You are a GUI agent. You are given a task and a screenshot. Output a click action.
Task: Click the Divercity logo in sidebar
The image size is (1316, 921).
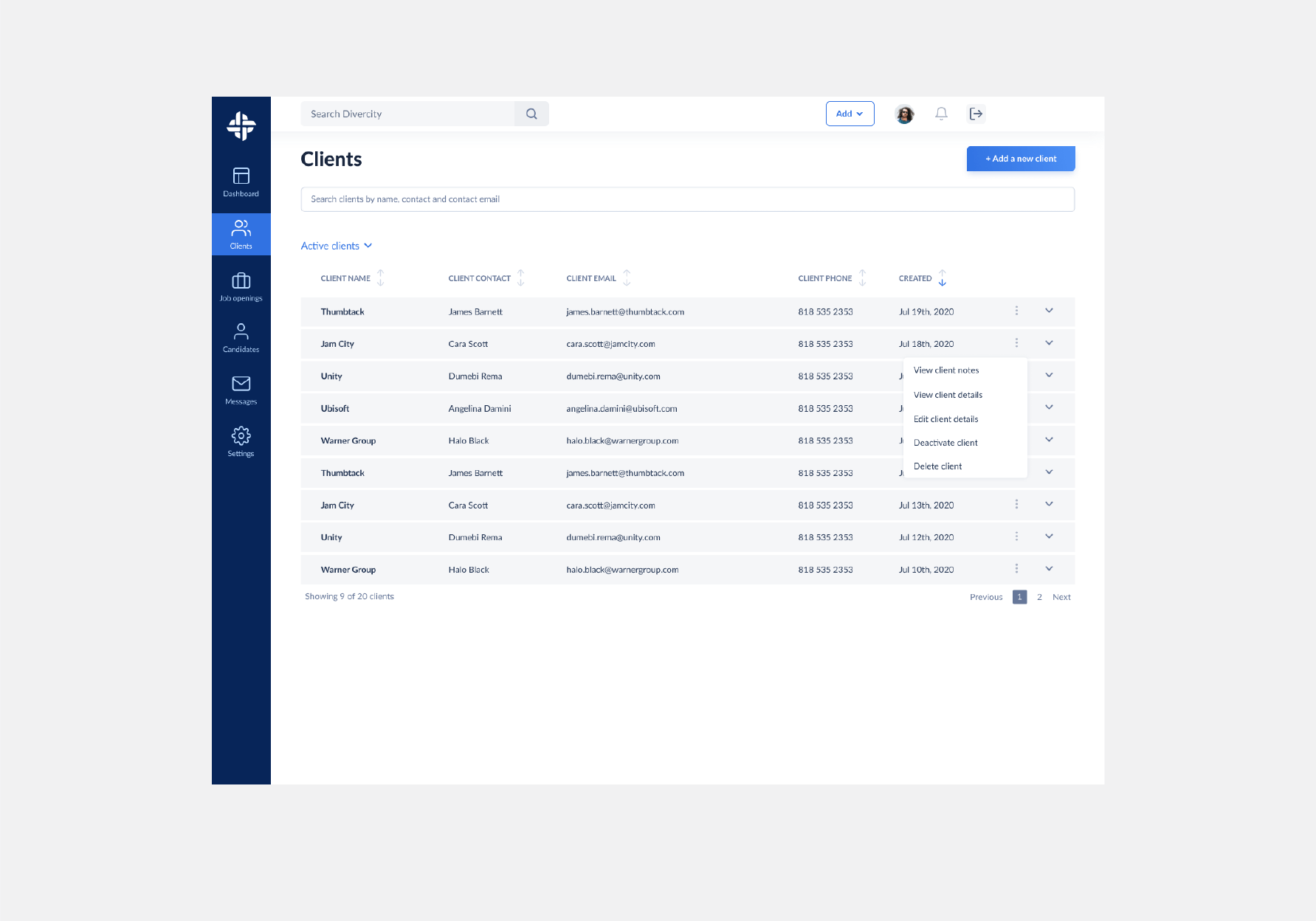(241, 126)
